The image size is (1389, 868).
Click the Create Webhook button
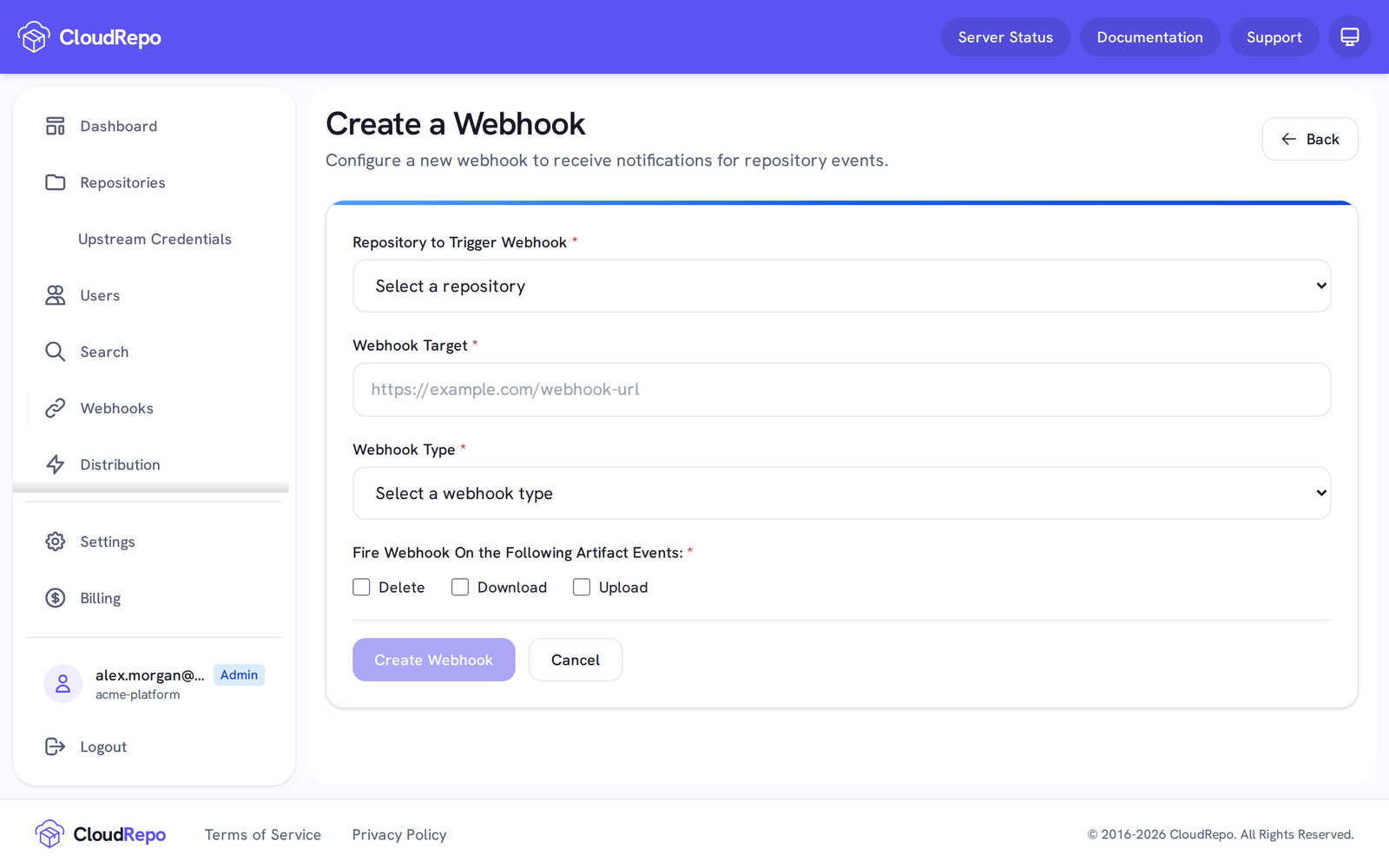[433, 660]
